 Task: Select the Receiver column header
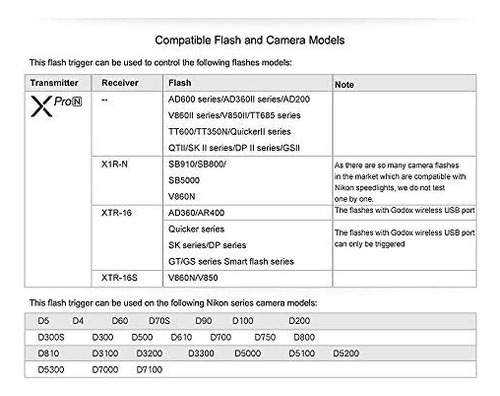coord(120,83)
